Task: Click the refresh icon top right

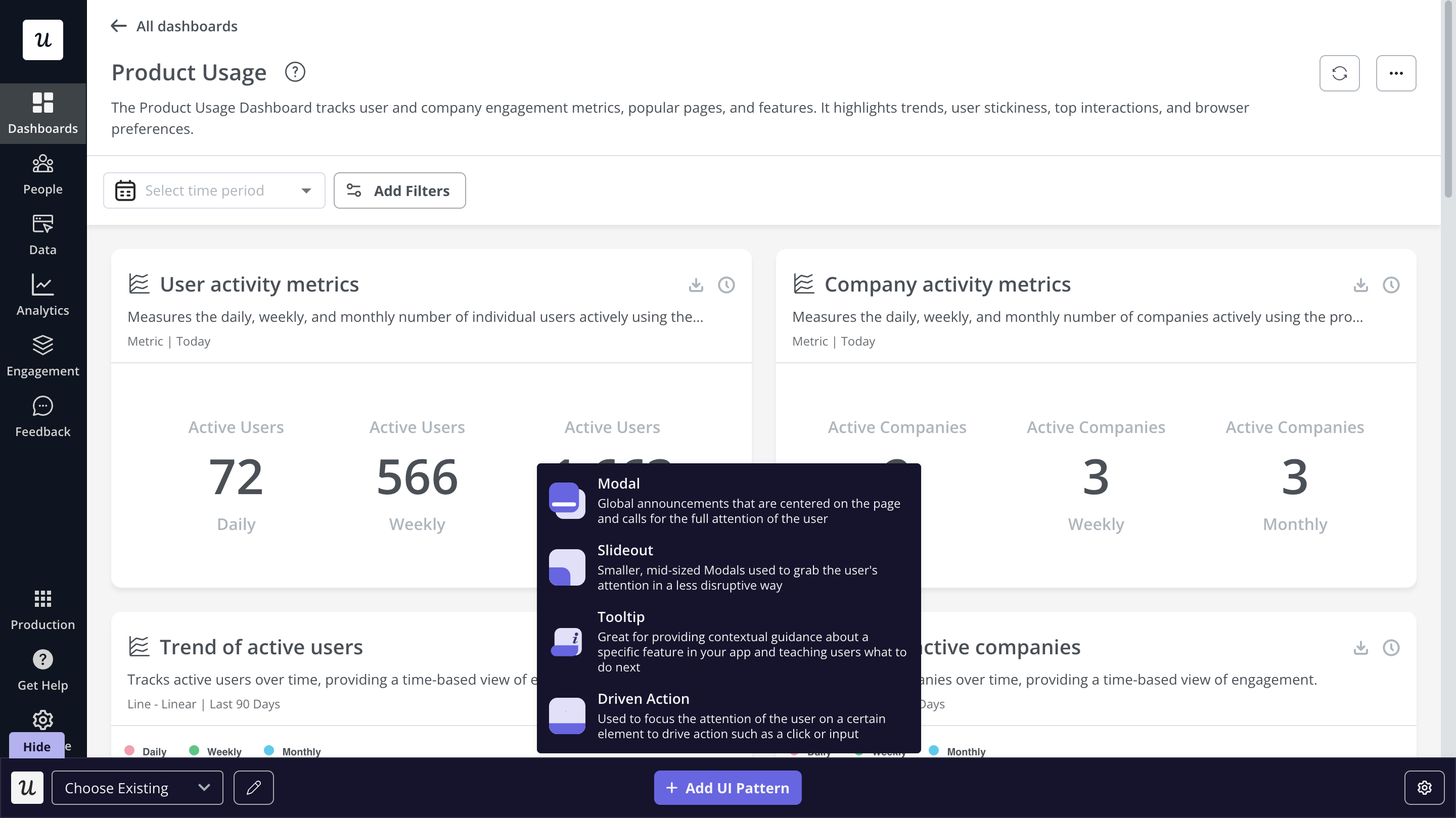Action: tap(1339, 73)
